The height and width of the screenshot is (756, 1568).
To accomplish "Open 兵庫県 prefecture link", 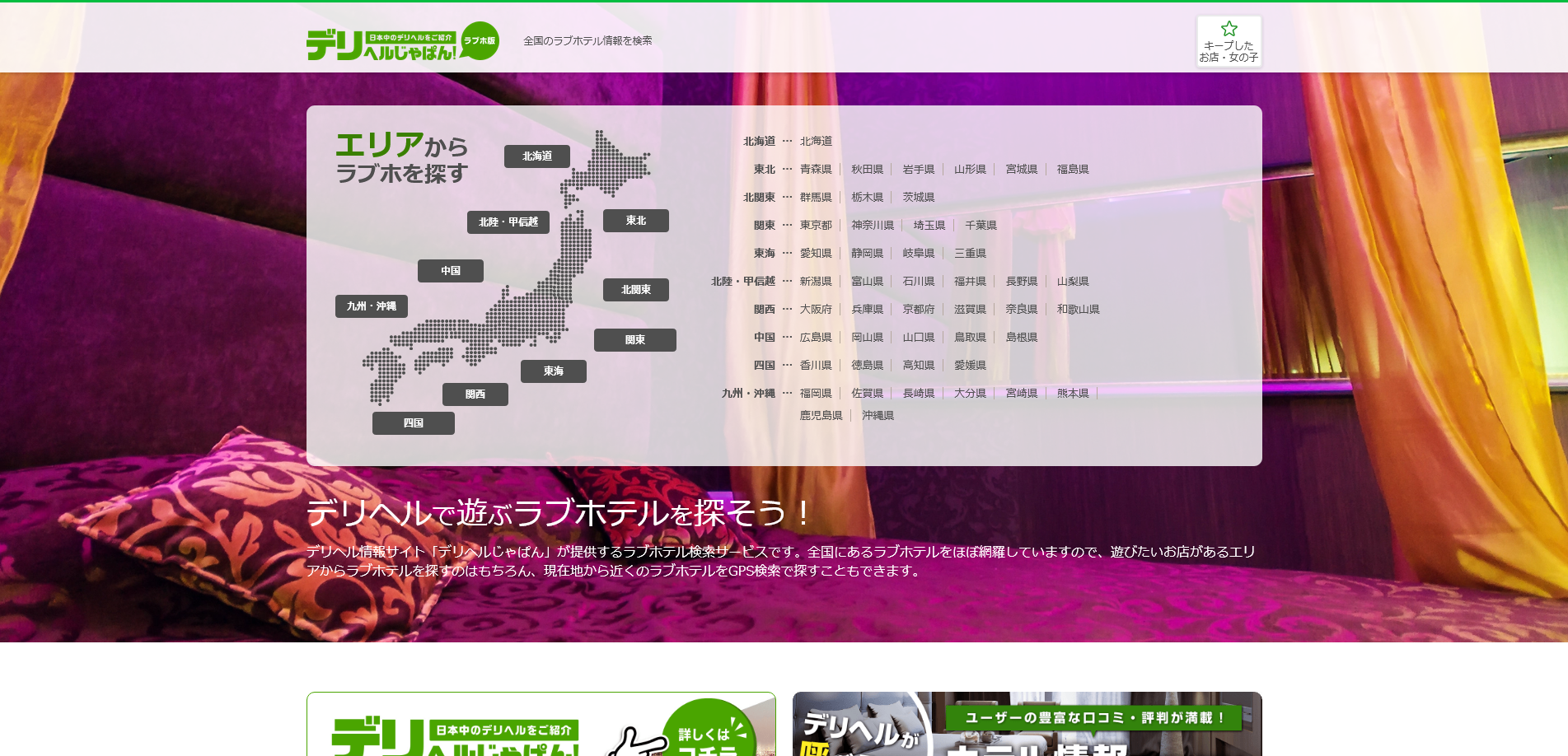I will [x=867, y=310].
